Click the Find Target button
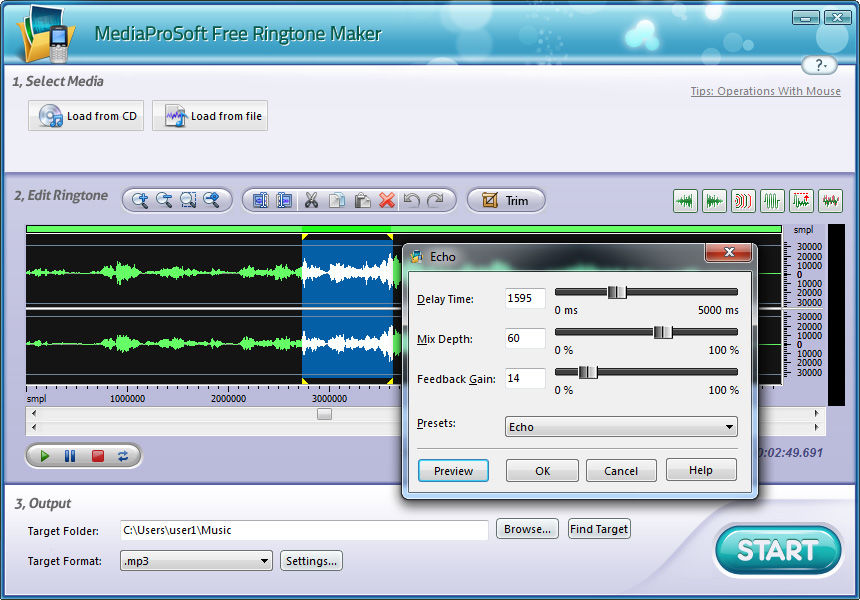 tap(599, 529)
